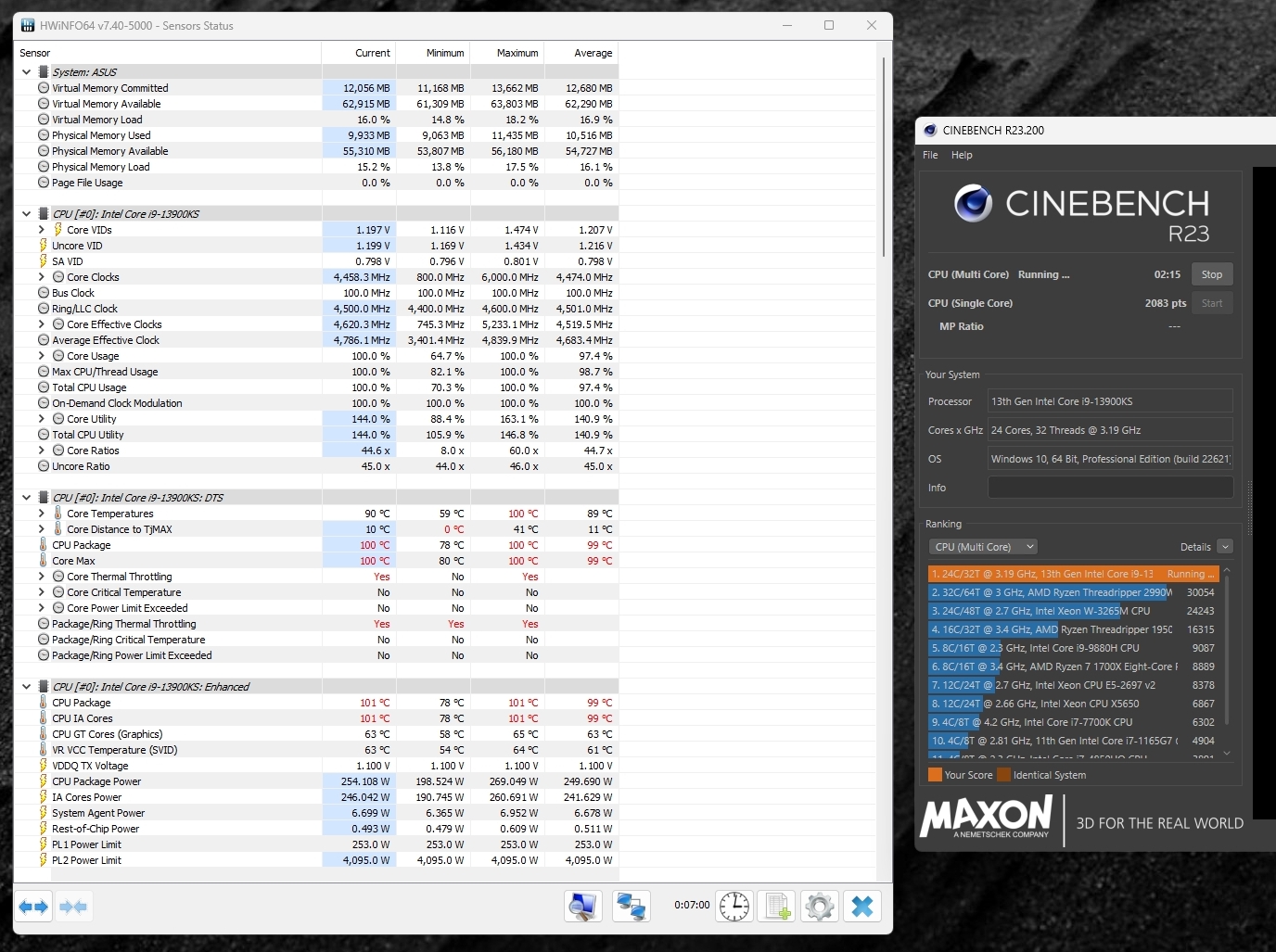Viewport: 1276px width, 952px height.
Task: Click the CPU GT Cores thermometer icon
Action: point(43,734)
